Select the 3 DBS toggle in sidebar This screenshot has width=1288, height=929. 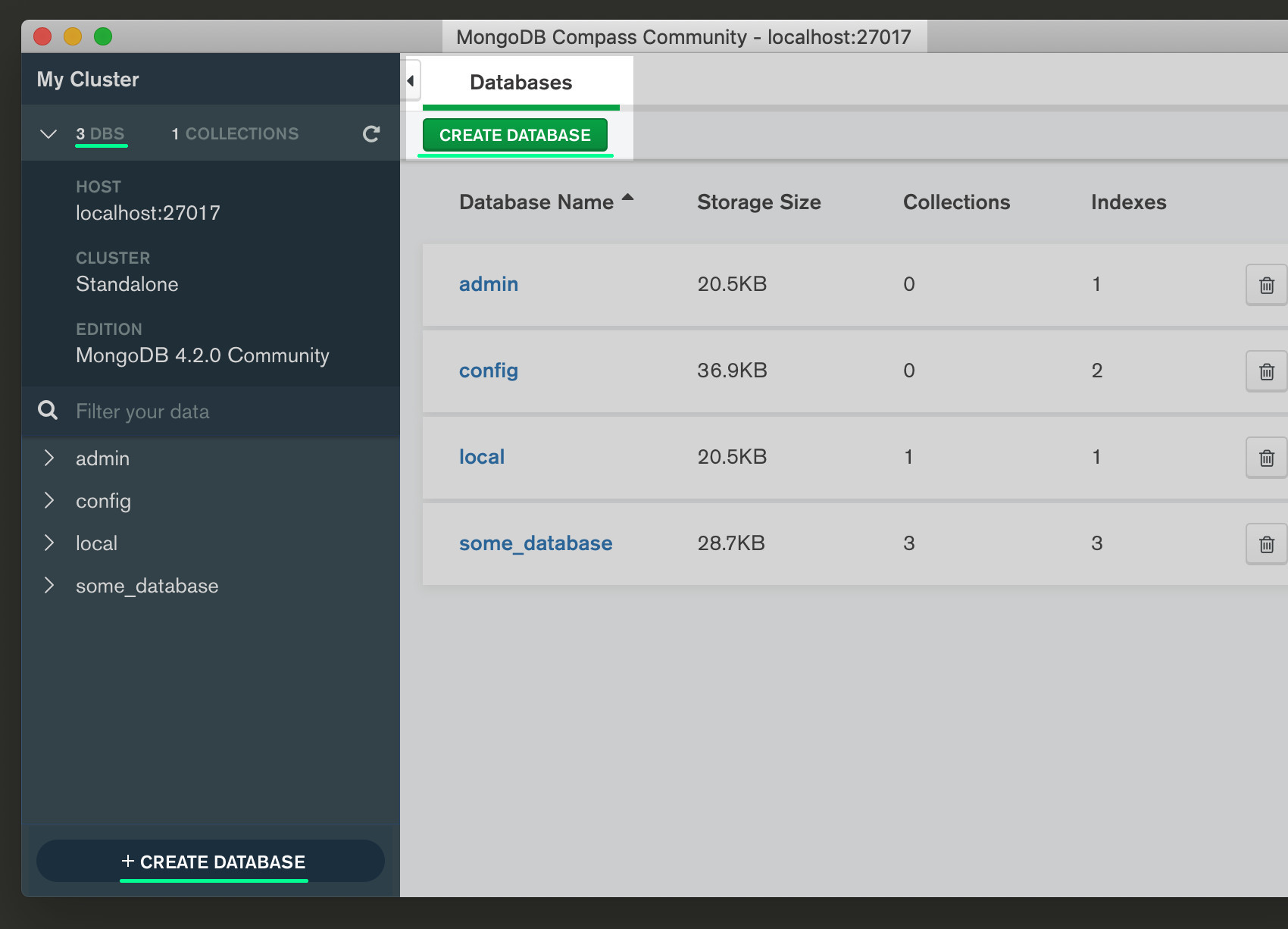(x=101, y=133)
